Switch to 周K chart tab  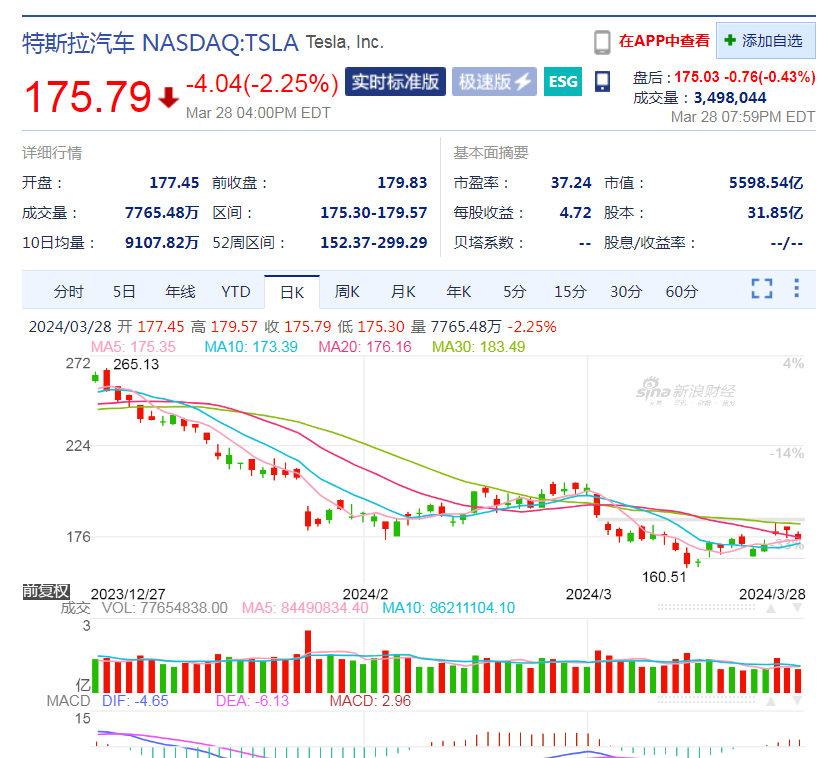pos(347,291)
